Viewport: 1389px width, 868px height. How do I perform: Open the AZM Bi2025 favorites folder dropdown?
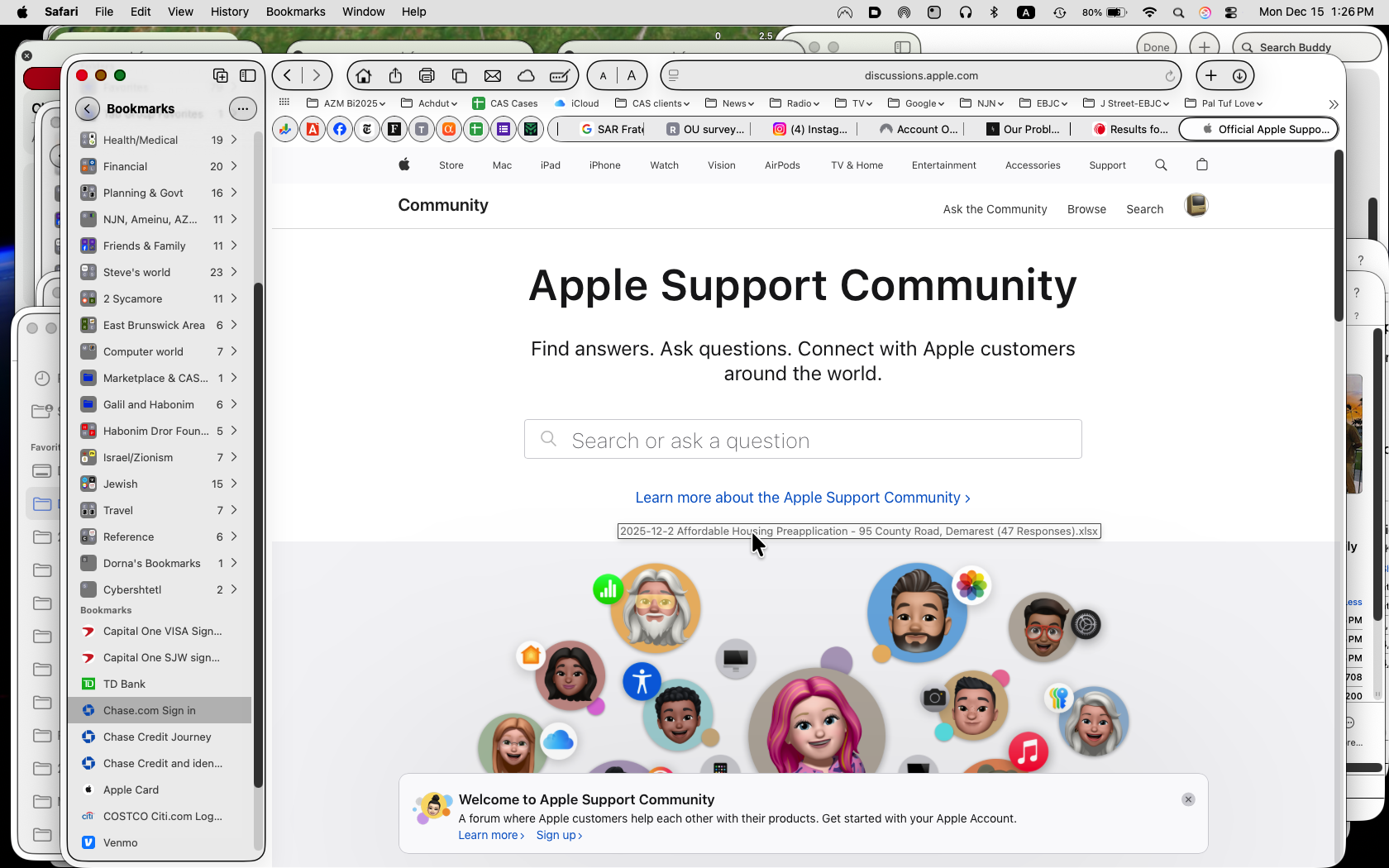click(x=346, y=103)
